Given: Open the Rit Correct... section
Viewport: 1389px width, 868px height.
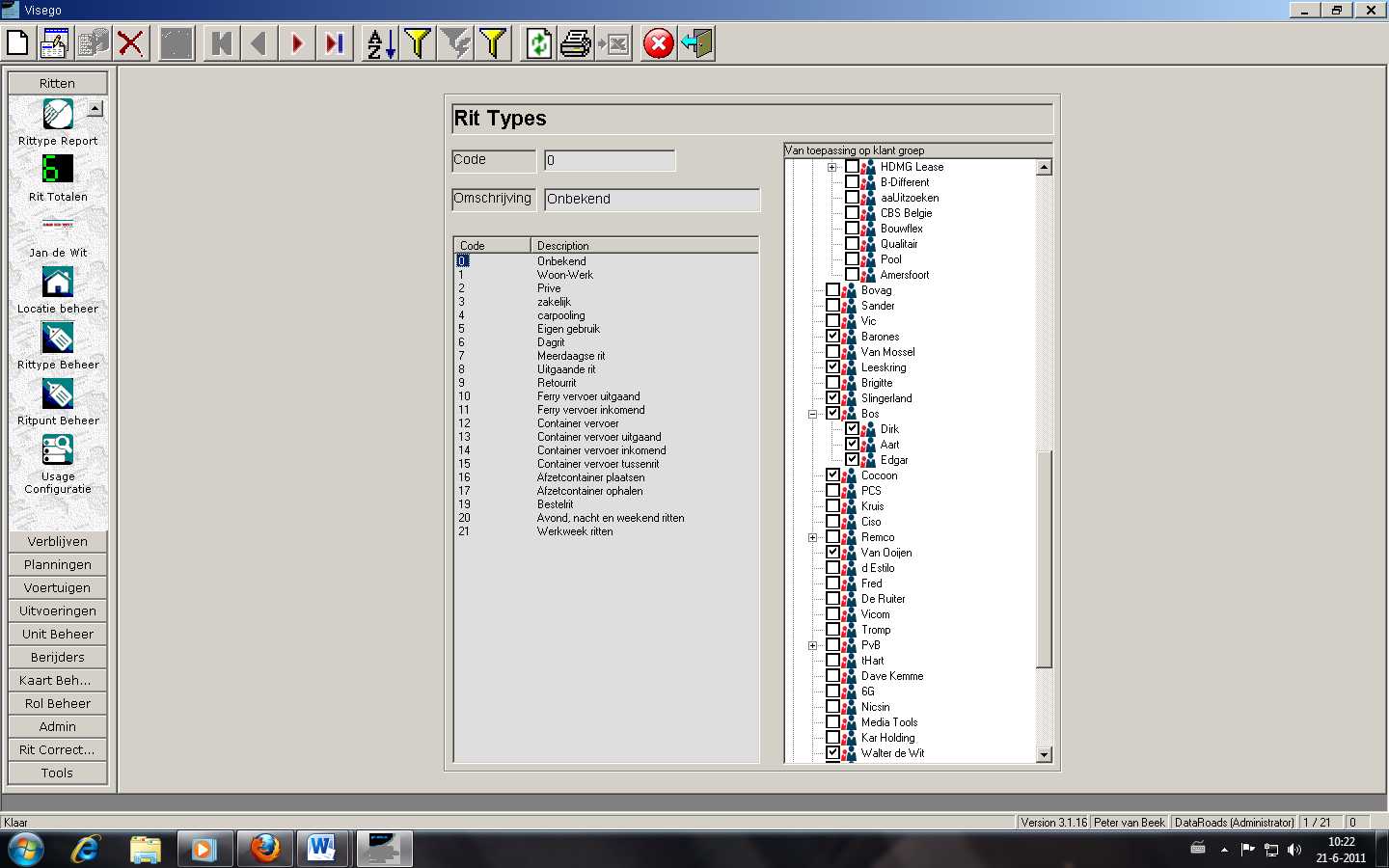Looking at the screenshot, I should (58, 749).
